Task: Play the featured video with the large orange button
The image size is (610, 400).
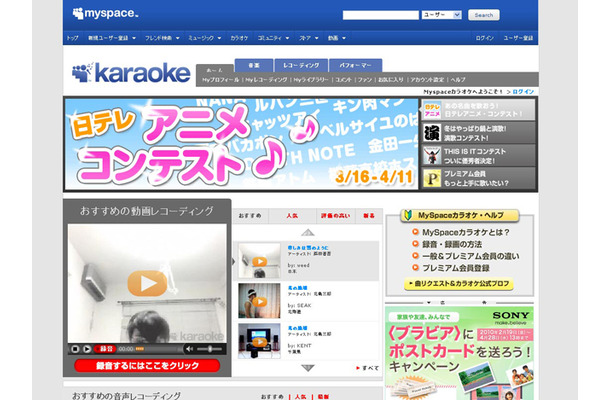Action: pyautogui.click(x=147, y=283)
